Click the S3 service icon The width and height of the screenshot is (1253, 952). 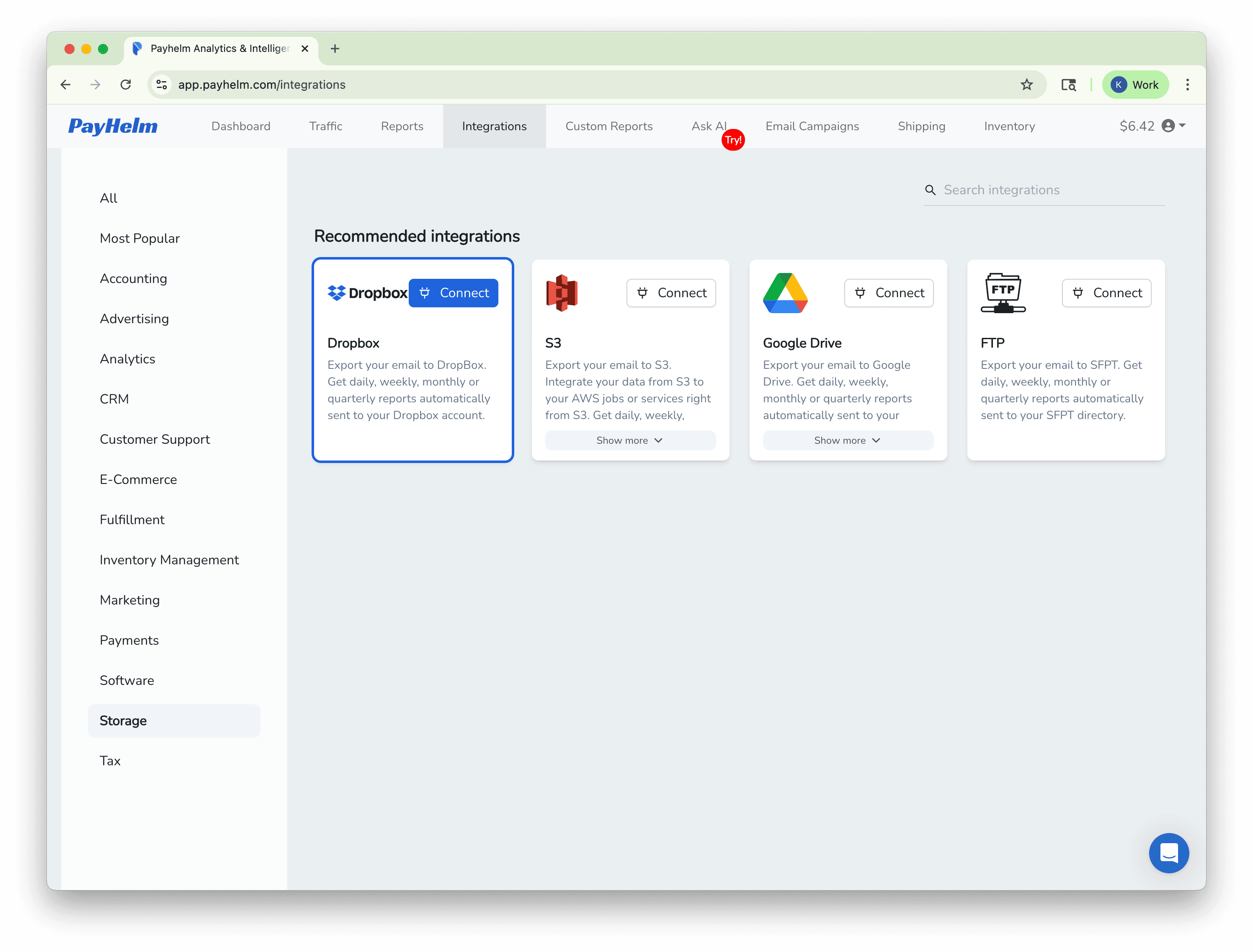click(562, 293)
